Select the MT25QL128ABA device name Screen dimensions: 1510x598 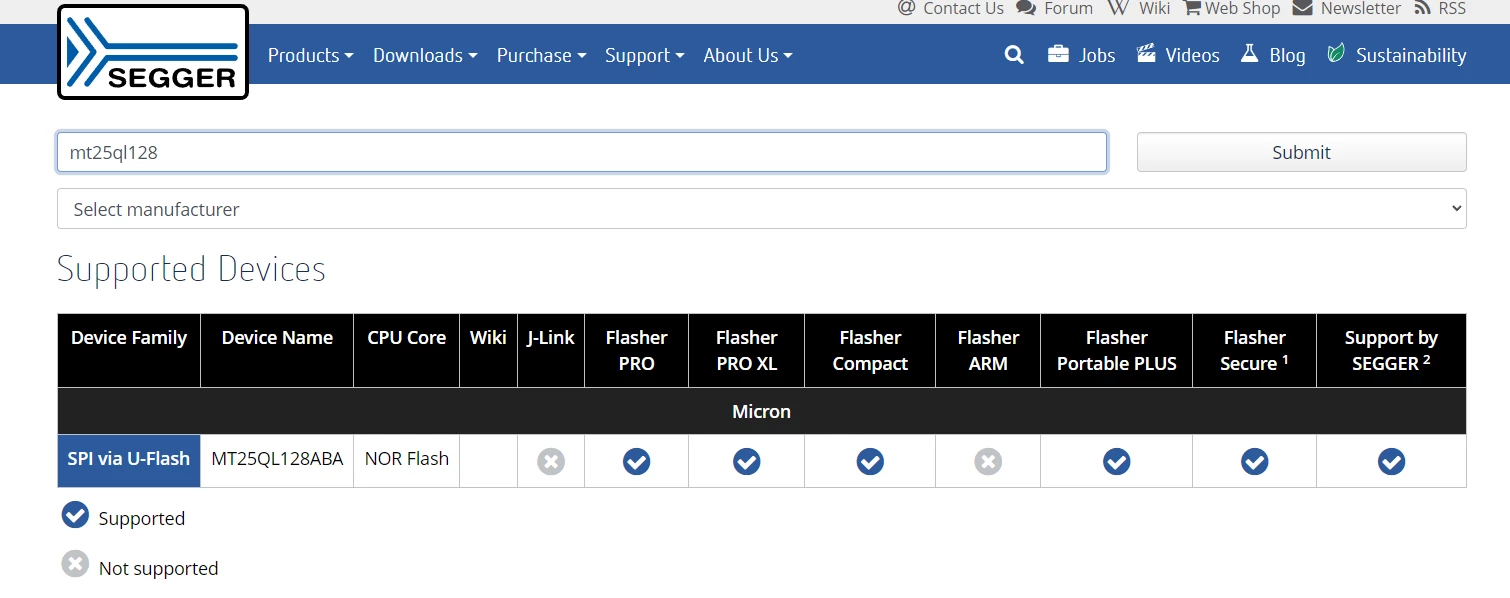coord(277,459)
